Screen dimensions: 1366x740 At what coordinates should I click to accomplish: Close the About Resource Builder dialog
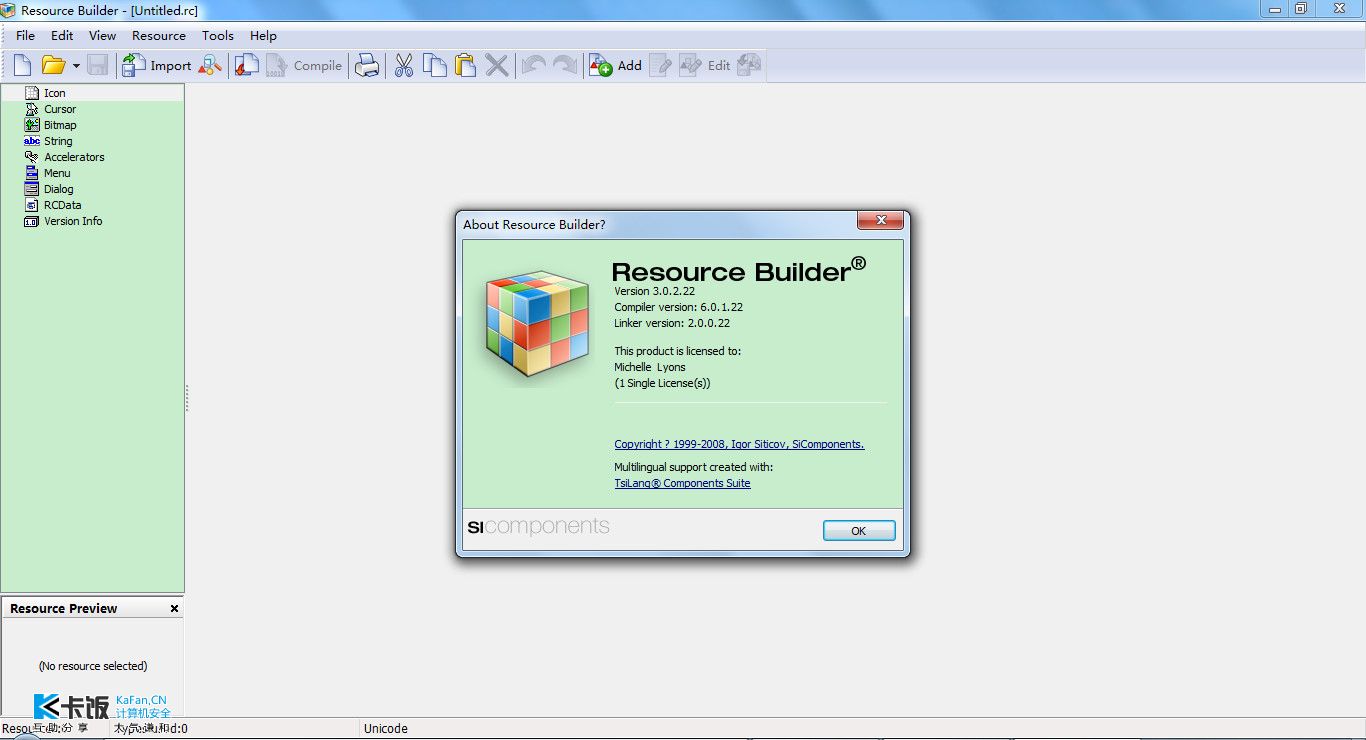pos(881,221)
